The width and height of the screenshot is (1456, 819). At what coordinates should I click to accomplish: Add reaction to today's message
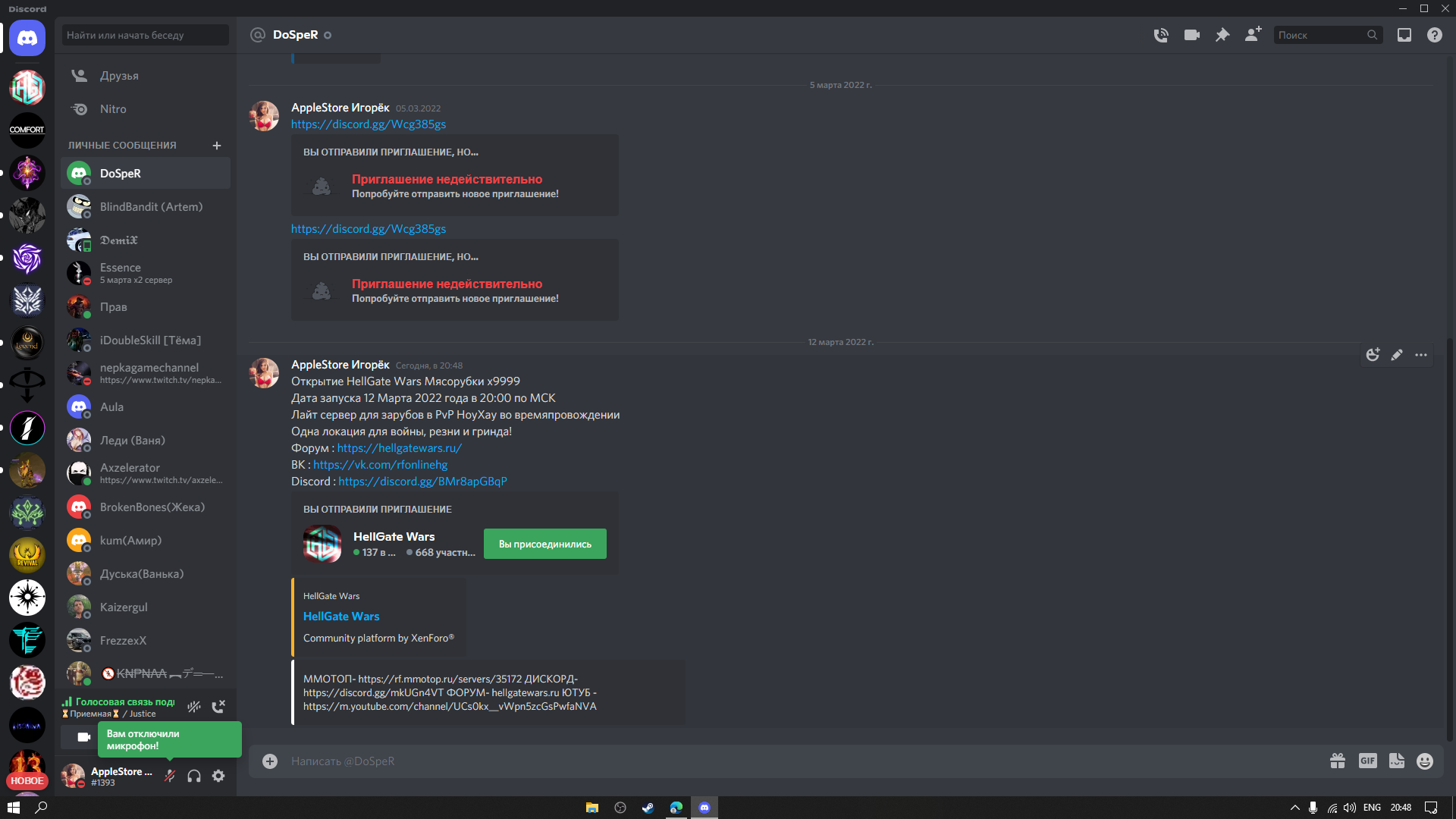pos(1373,355)
